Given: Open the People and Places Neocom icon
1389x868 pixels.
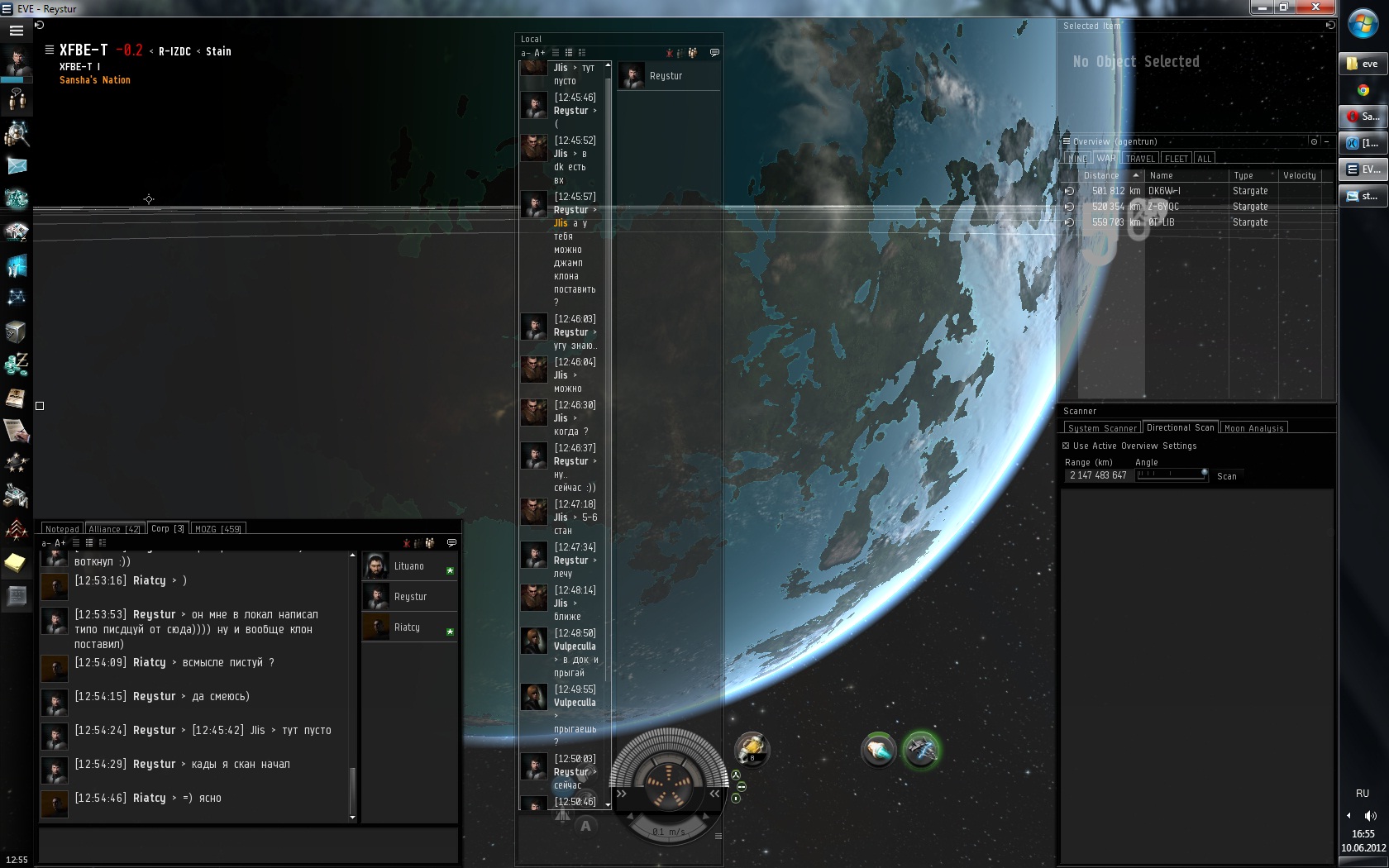Looking at the screenshot, I should tap(16, 100).
